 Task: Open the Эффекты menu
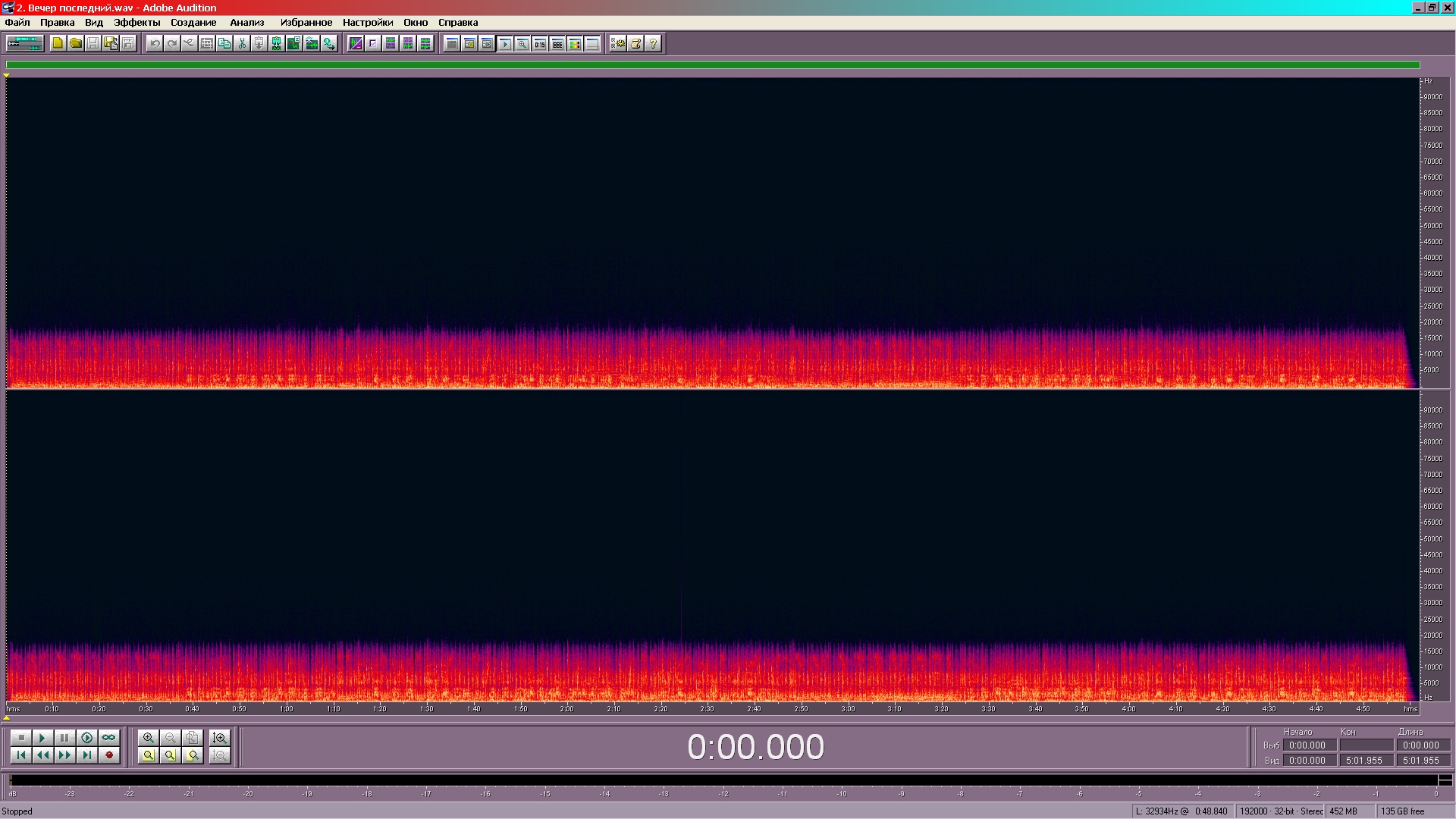pos(136,23)
